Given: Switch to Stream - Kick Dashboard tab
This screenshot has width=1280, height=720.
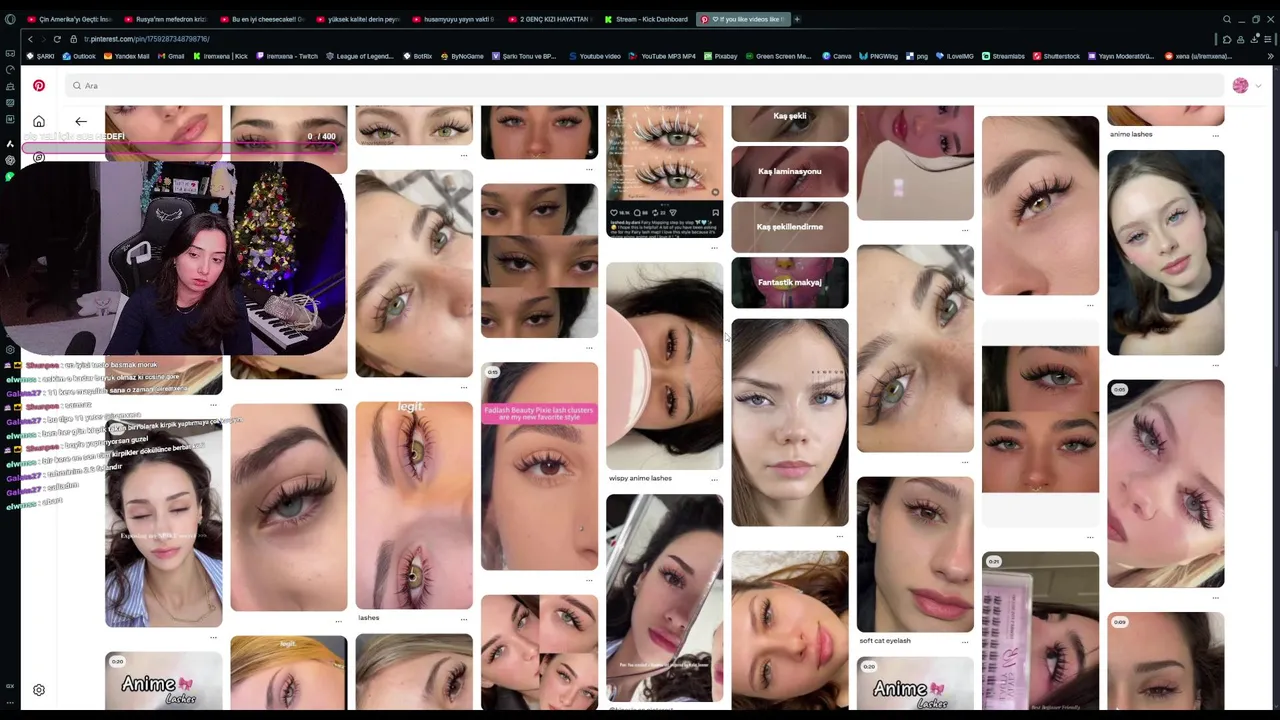Looking at the screenshot, I should [x=646, y=19].
